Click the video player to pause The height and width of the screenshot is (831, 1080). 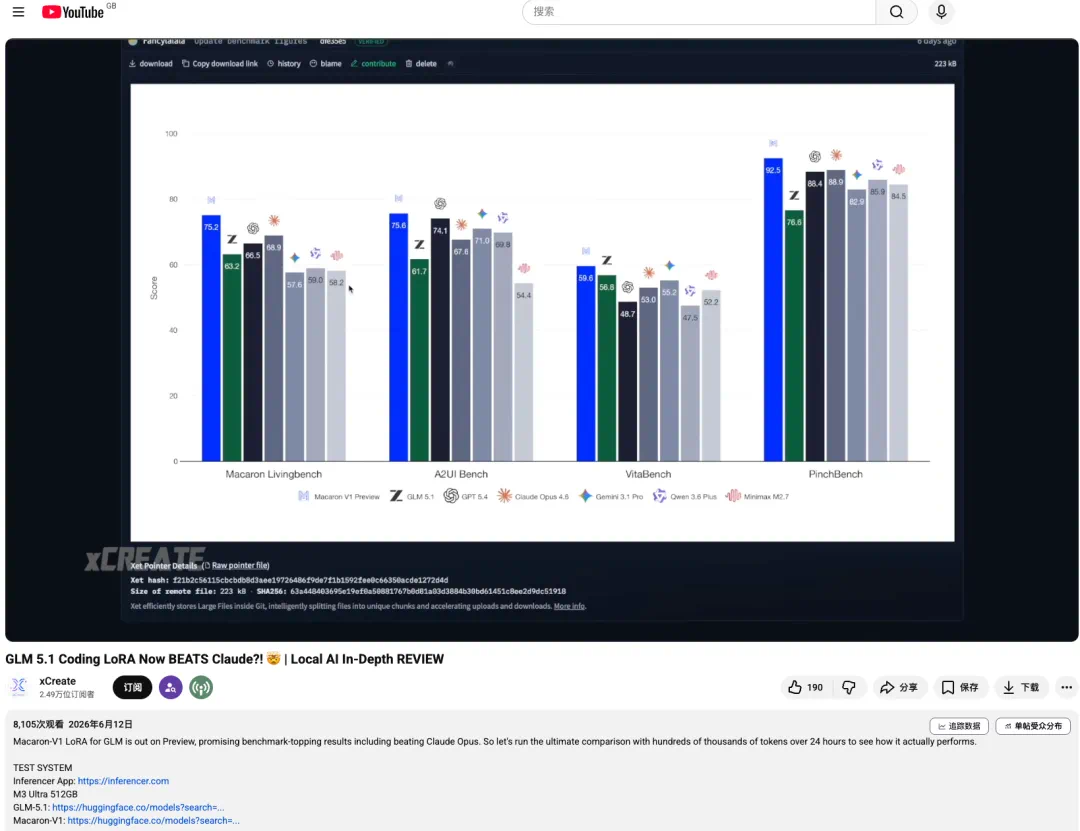pos(541,340)
